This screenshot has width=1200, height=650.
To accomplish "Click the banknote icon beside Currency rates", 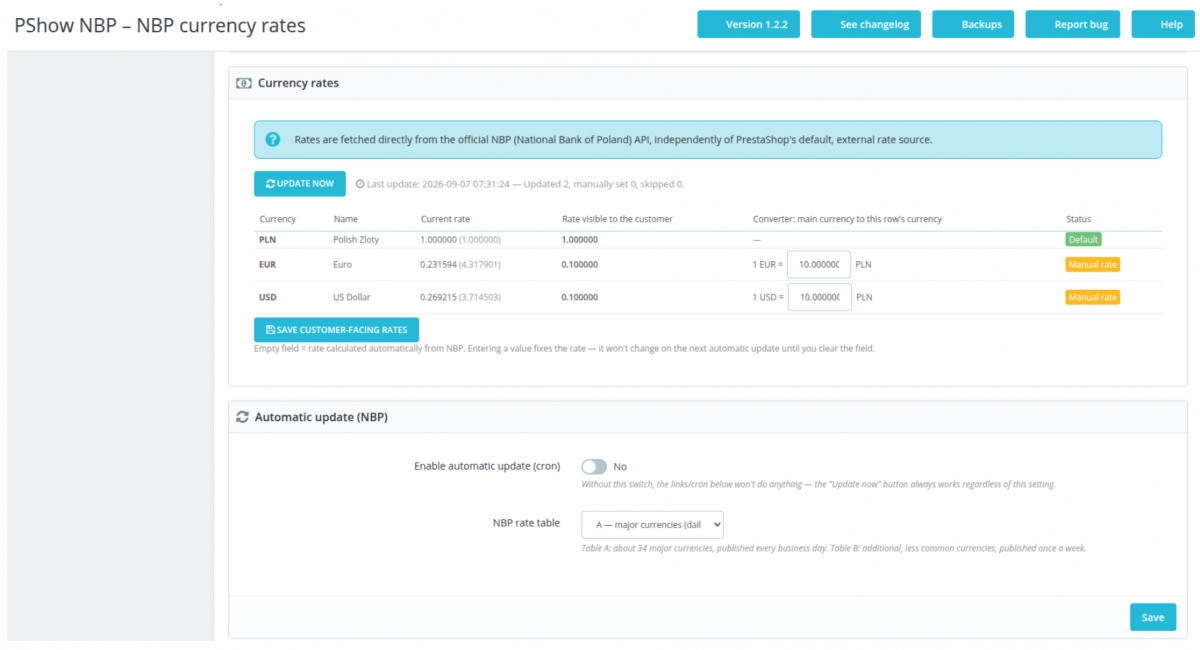I will [x=243, y=83].
